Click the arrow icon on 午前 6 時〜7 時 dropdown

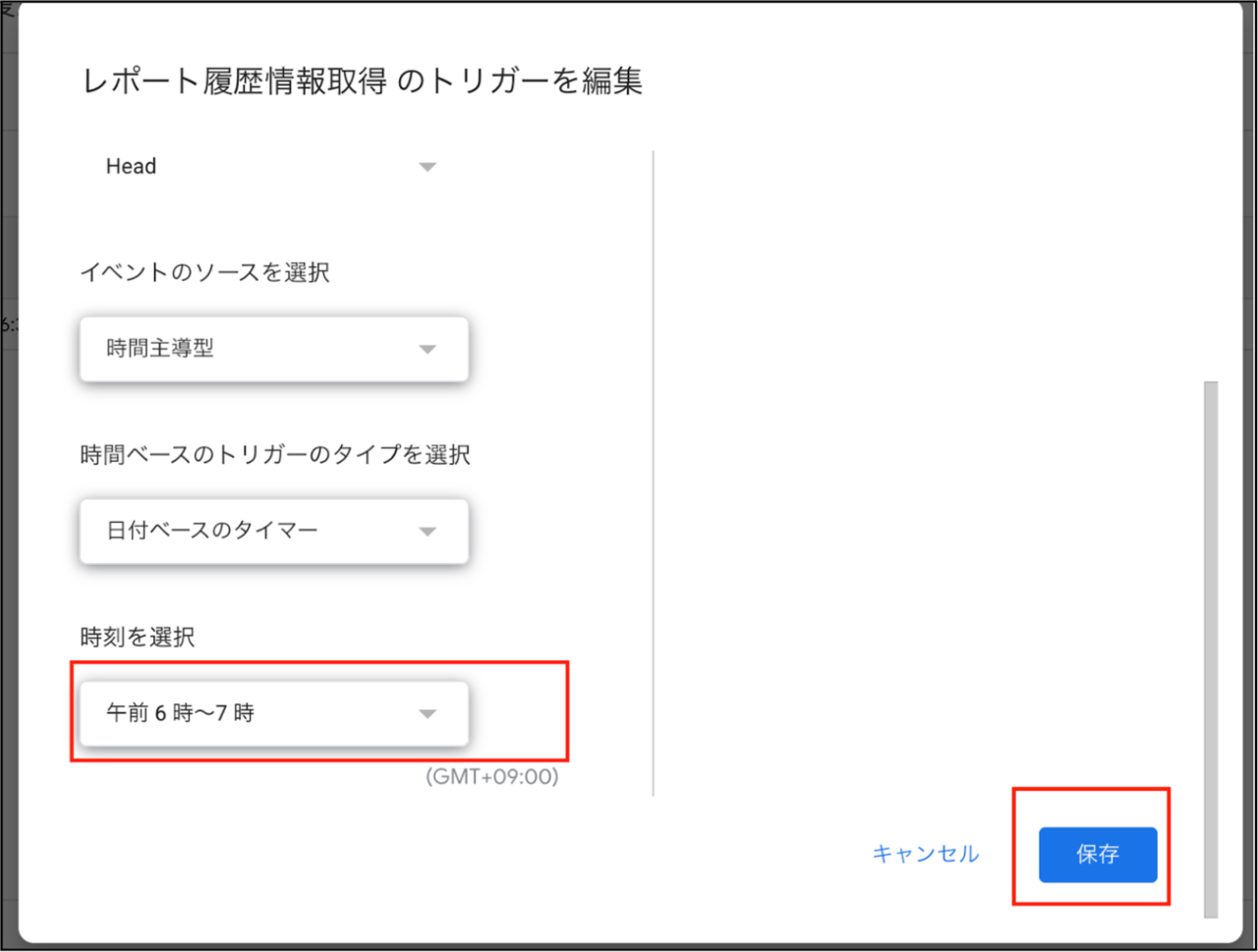427,714
